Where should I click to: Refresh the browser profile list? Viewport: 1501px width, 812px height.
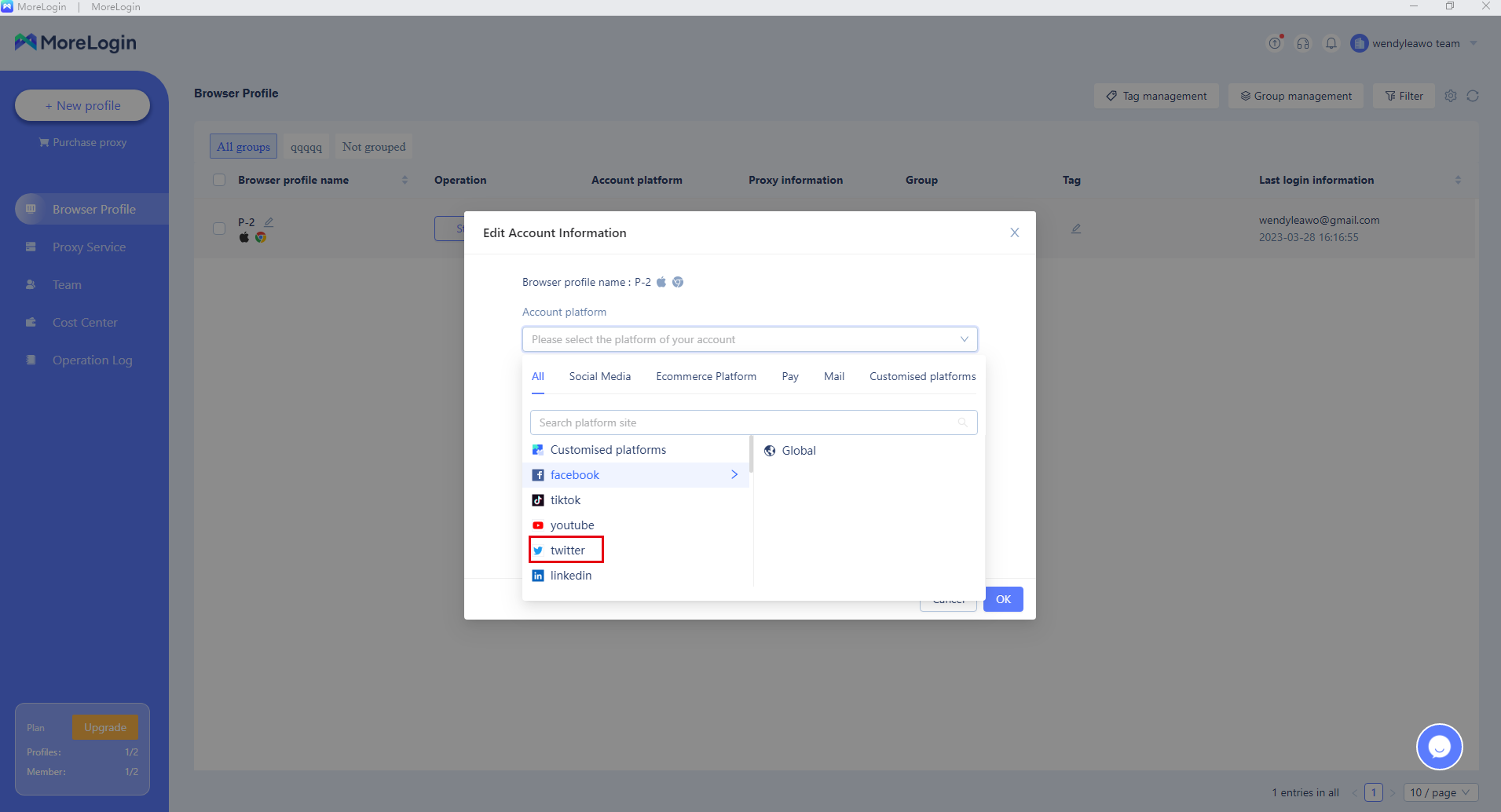[1473, 96]
